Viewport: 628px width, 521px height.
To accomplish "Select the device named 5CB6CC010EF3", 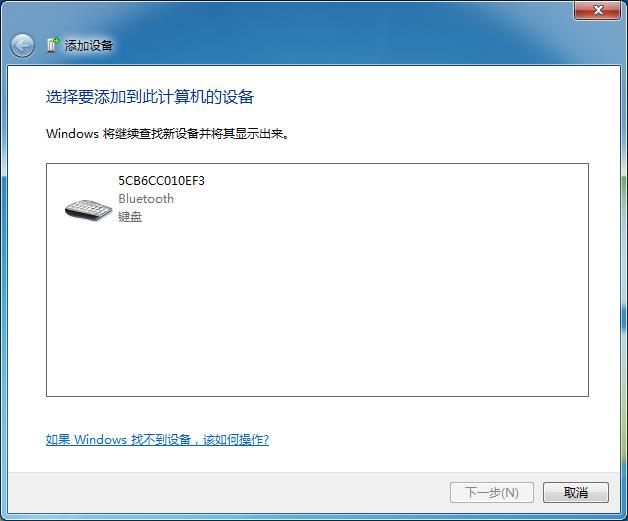I will point(161,181).
